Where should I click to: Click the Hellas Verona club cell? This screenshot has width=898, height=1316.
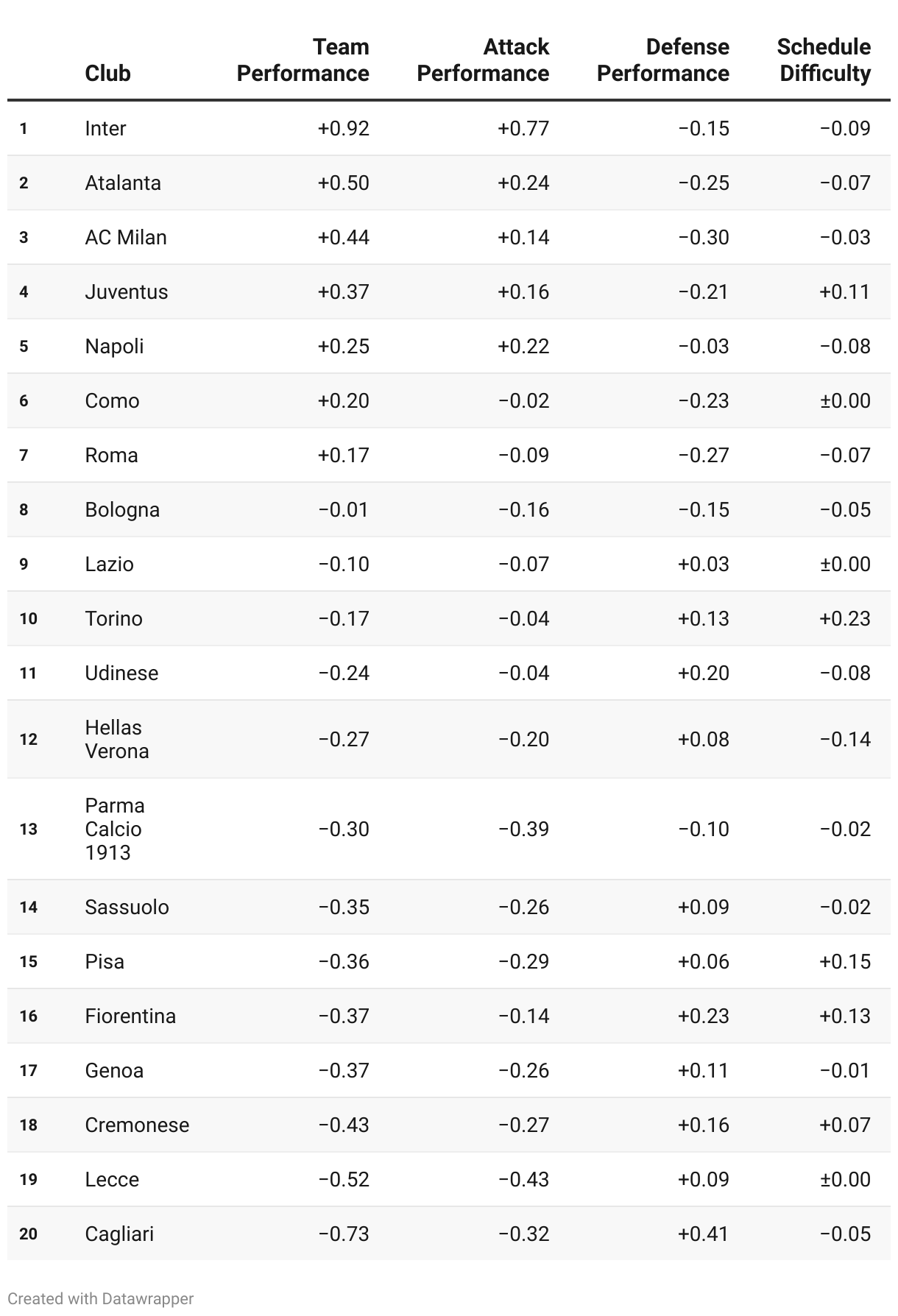coord(117,739)
